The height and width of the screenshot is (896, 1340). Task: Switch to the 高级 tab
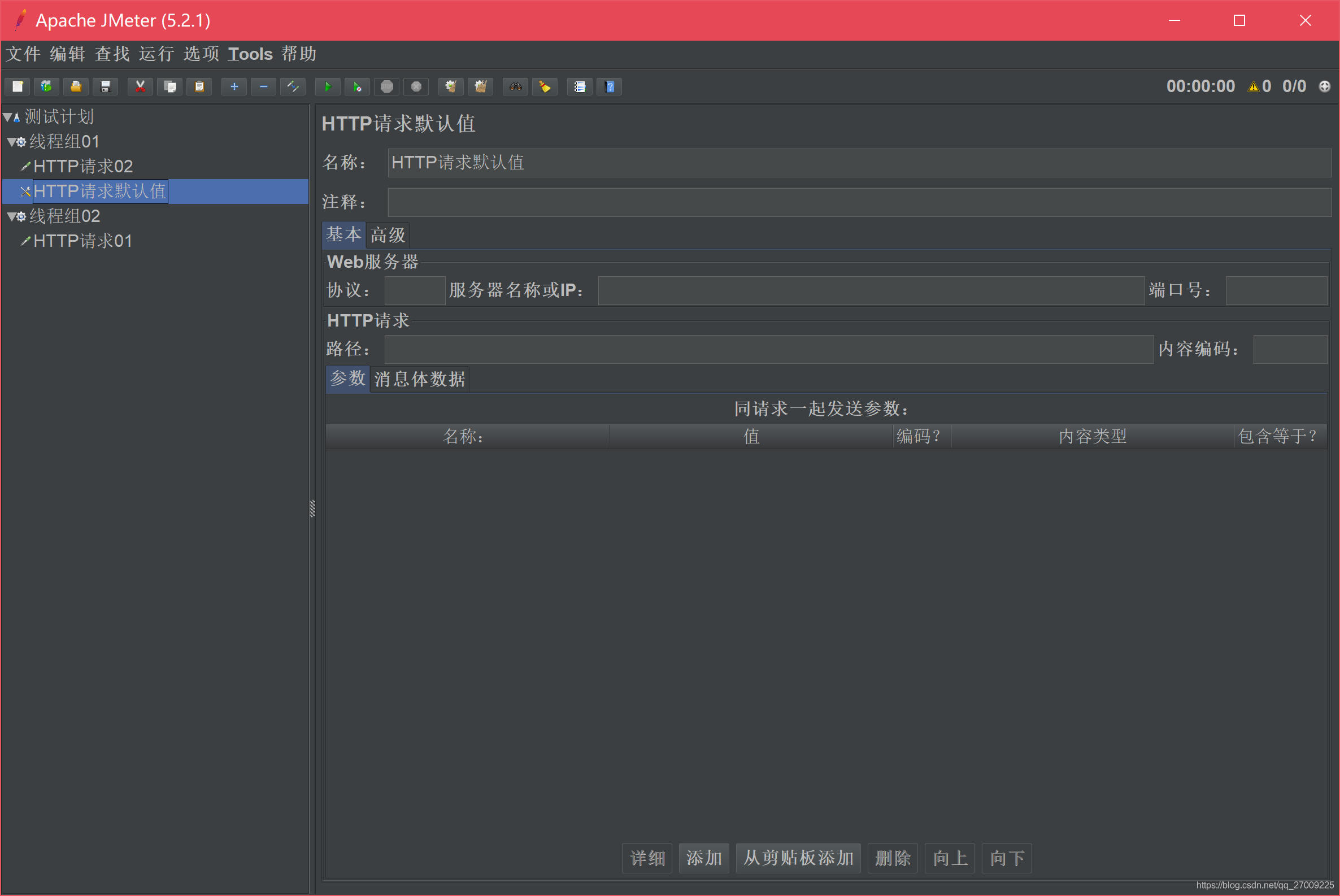(388, 235)
